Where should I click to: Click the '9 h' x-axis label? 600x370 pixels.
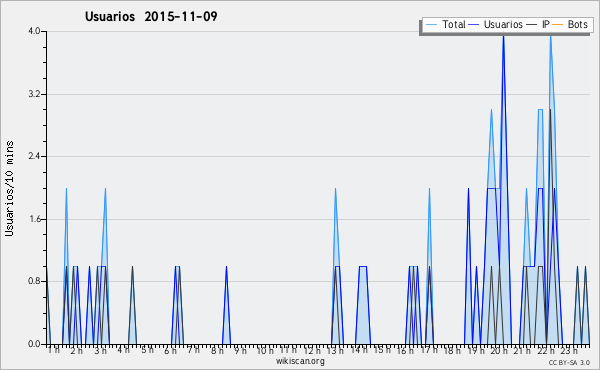[241, 351]
